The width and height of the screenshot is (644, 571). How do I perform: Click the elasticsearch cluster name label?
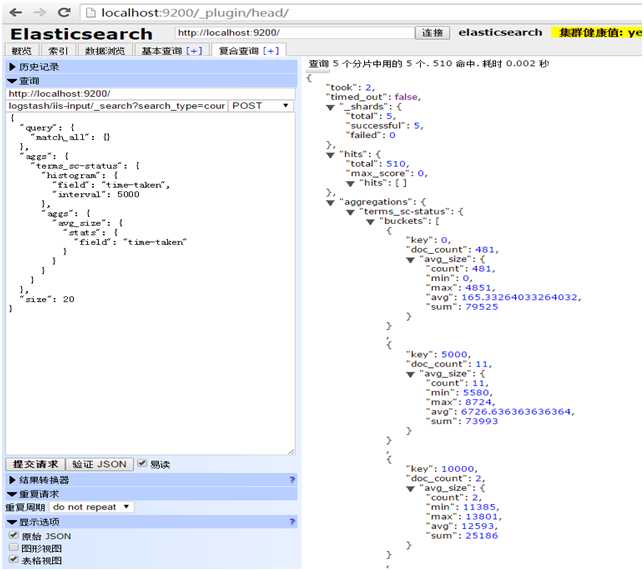[500, 32]
